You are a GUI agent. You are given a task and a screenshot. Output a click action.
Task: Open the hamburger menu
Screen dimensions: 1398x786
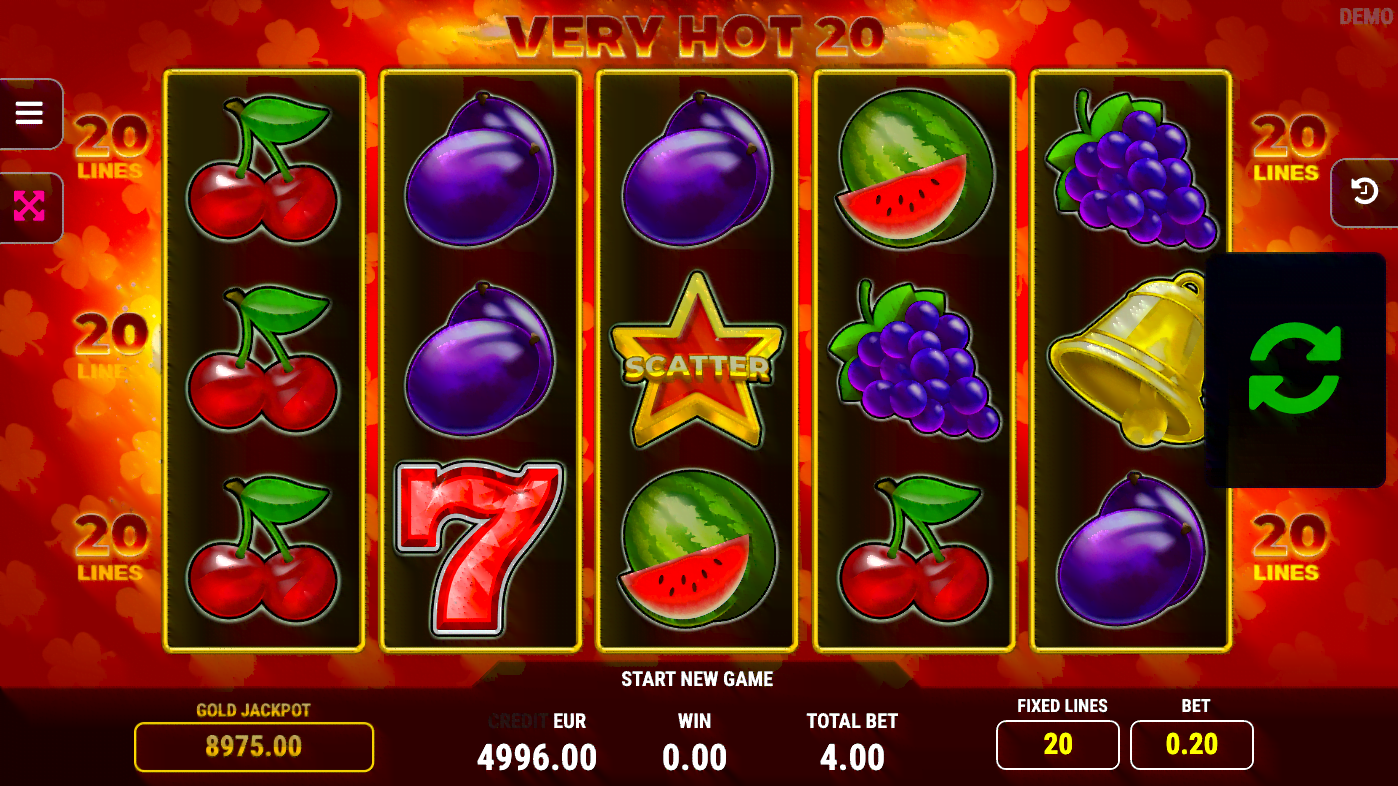pyautogui.click(x=30, y=113)
